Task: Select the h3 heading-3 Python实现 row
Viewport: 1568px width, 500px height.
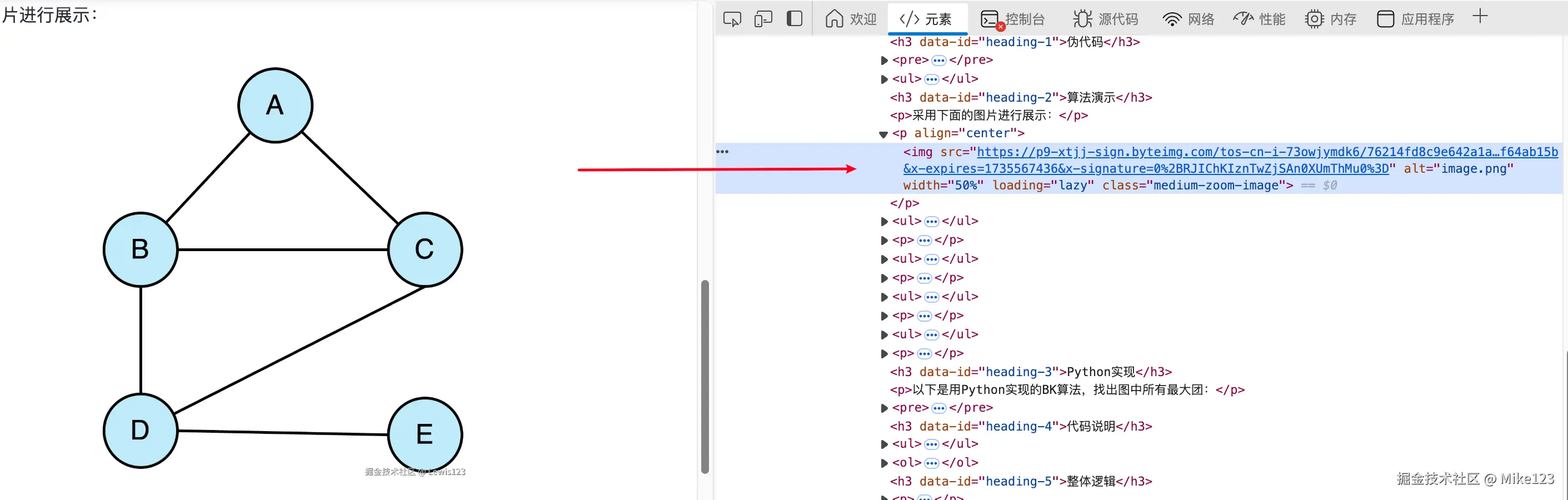Action: [1031, 372]
